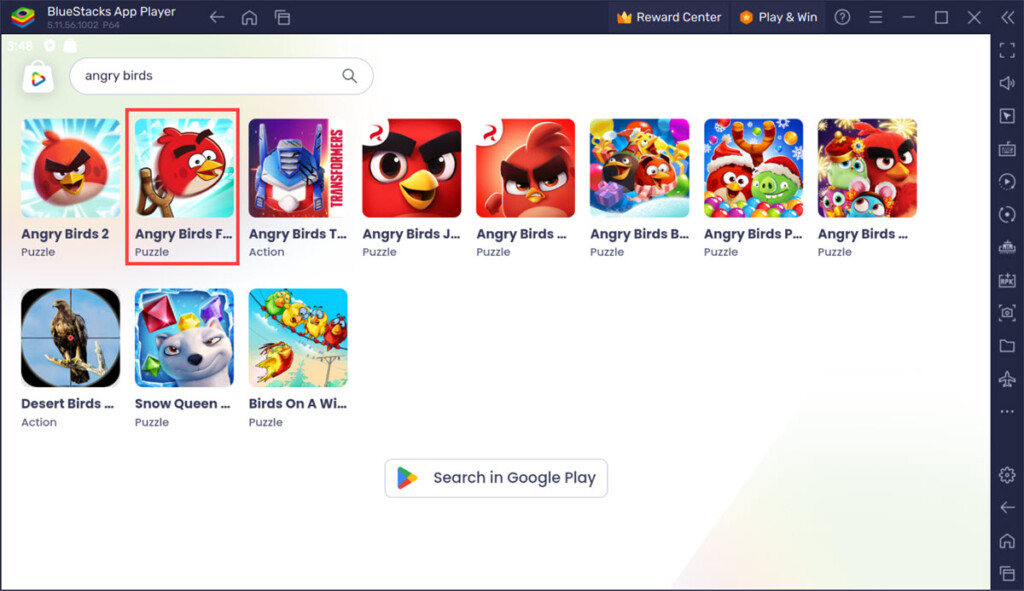Image resolution: width=1024 pixels, height=591 pixels.
Task: Click the 'Desert Birds ...' title text
Action: point(67,404)
